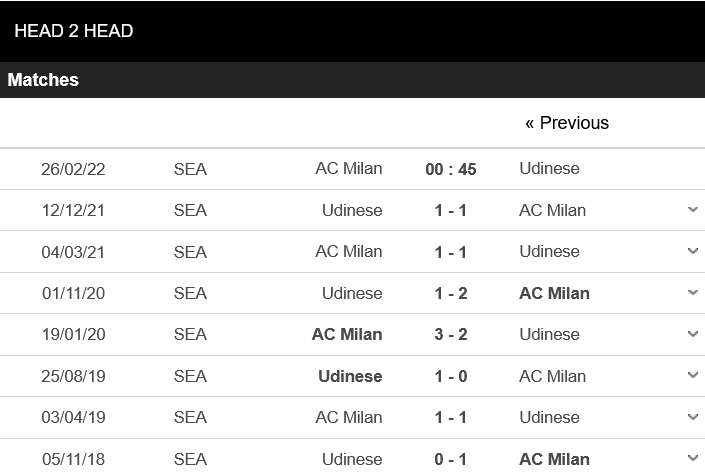705x473 pixels.
Task: Click bold Udinese winner on 25/08/19
Action: pos(350,376)
